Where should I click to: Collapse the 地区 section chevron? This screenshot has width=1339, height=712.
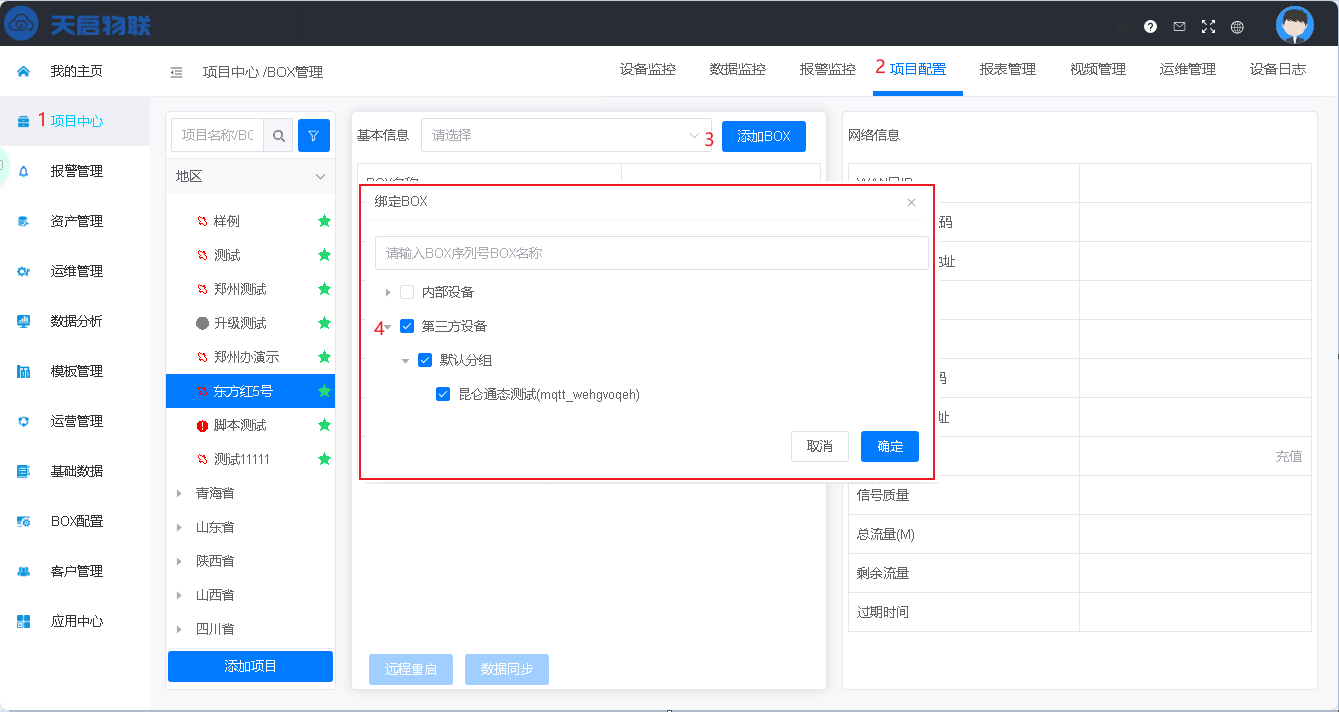click(x=320, y=176)
